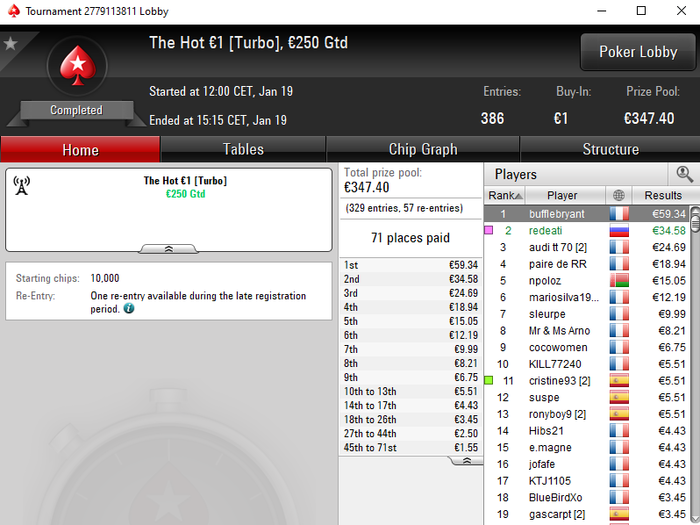The height and width of the screenshot is (525, 700).
Task: Click the favorite star icon
Action: [10, 43]
